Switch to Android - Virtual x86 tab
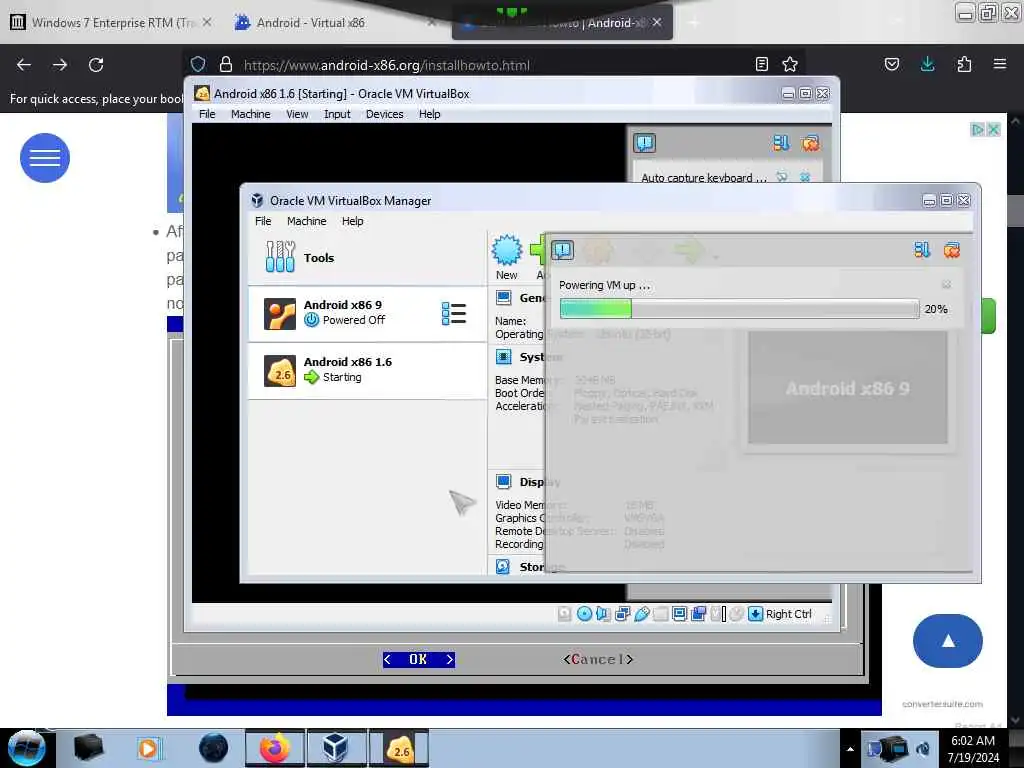The width and height of the screenshot is (1024, 768). click(333, 22)
